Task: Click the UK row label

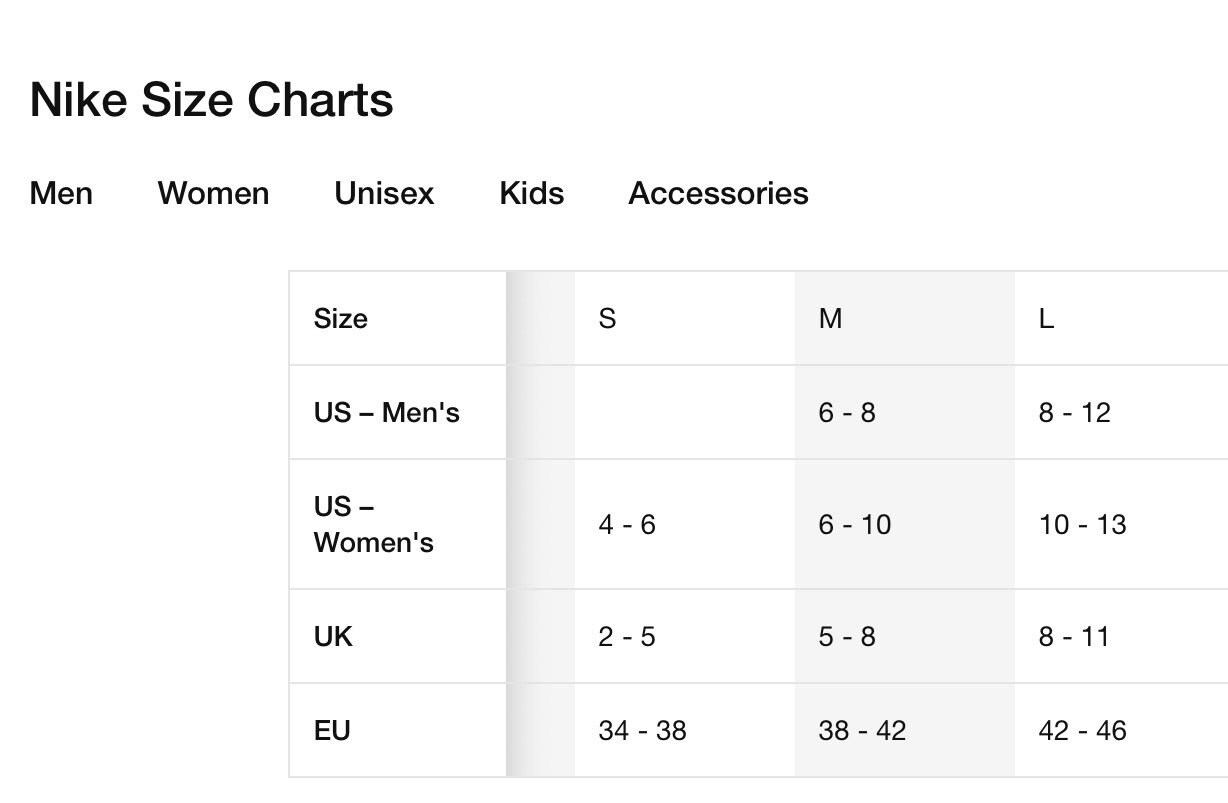Action: point(333,636)
